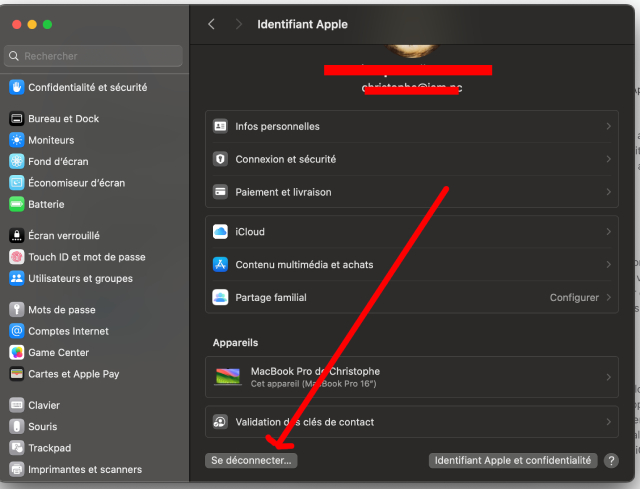Click the iCloud cloud icon

tap(220, 231)
